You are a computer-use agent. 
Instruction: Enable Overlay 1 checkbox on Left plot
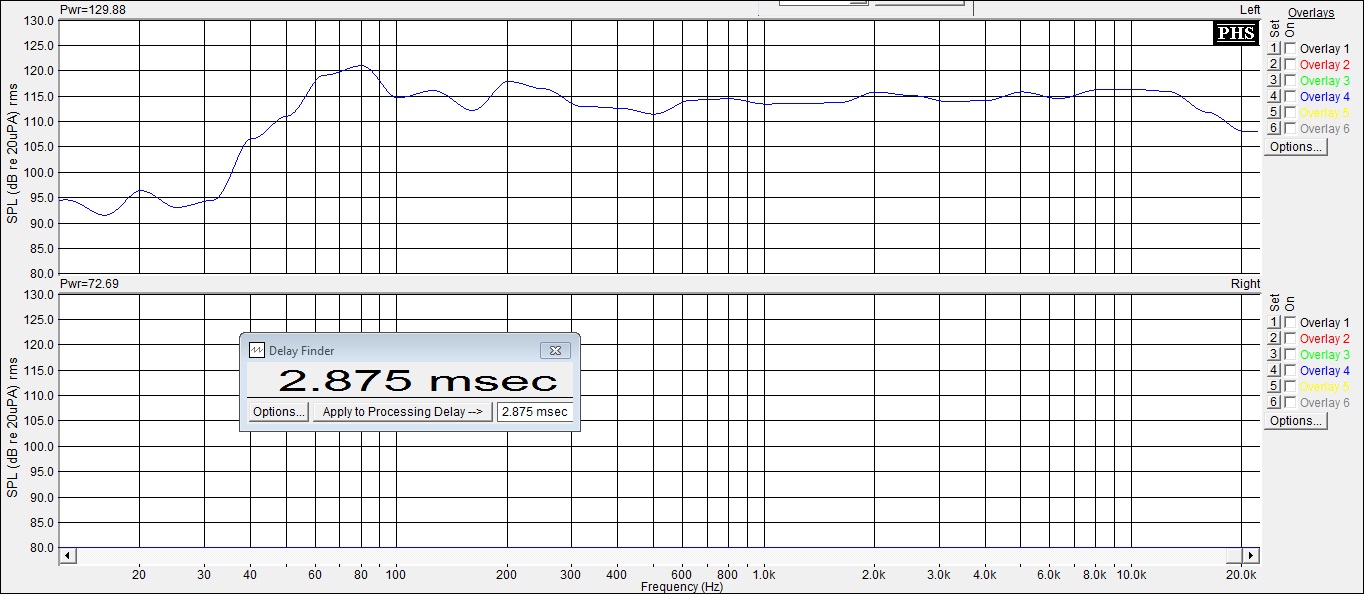tap(1291, 49)
